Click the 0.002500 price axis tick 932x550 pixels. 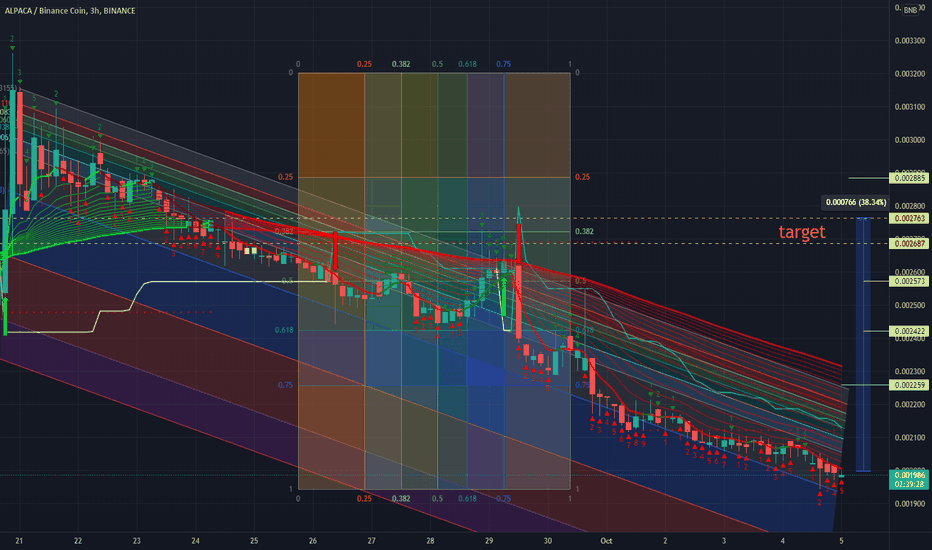point(909,306)
